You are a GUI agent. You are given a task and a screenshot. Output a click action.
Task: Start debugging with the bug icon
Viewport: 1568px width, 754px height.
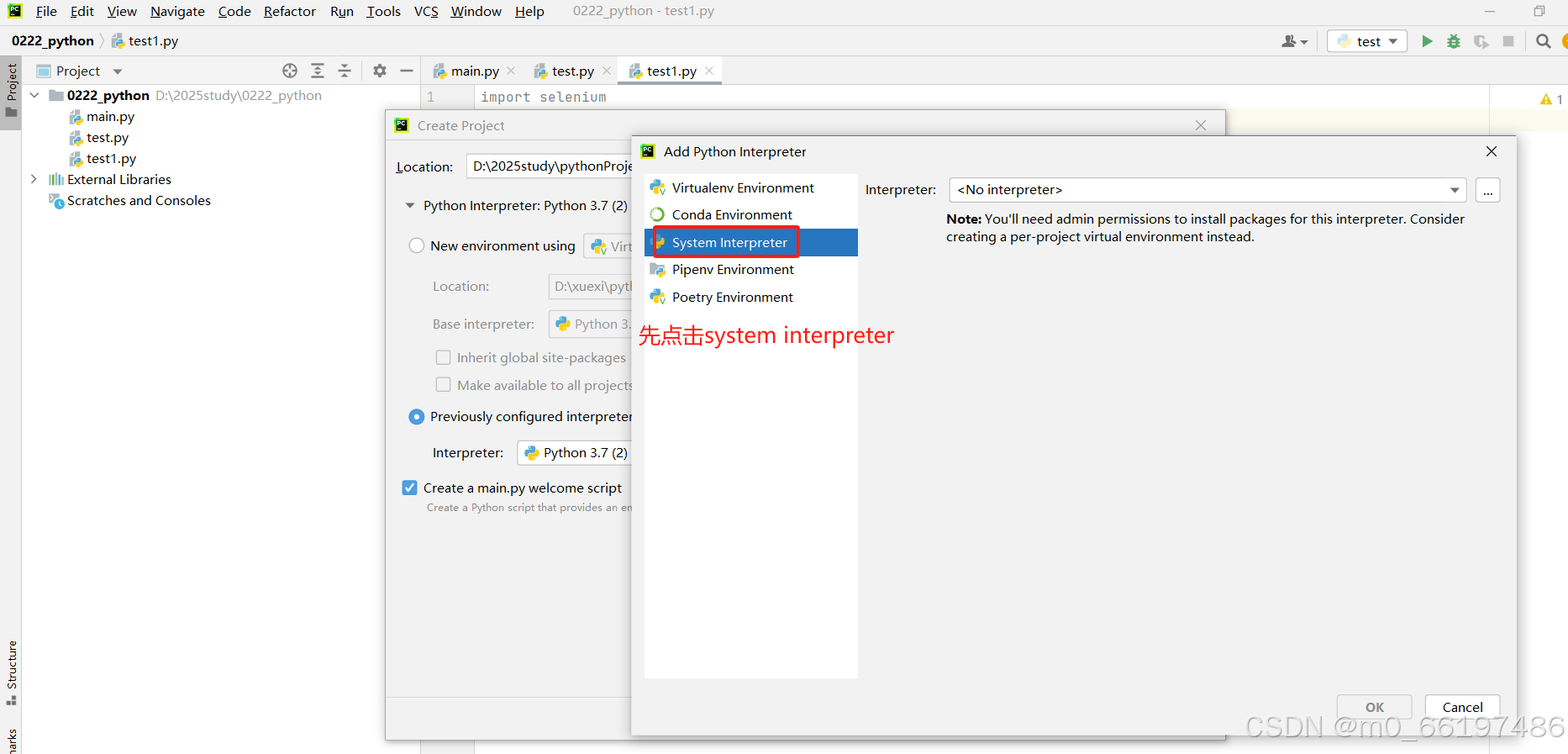click(1454, 41)
